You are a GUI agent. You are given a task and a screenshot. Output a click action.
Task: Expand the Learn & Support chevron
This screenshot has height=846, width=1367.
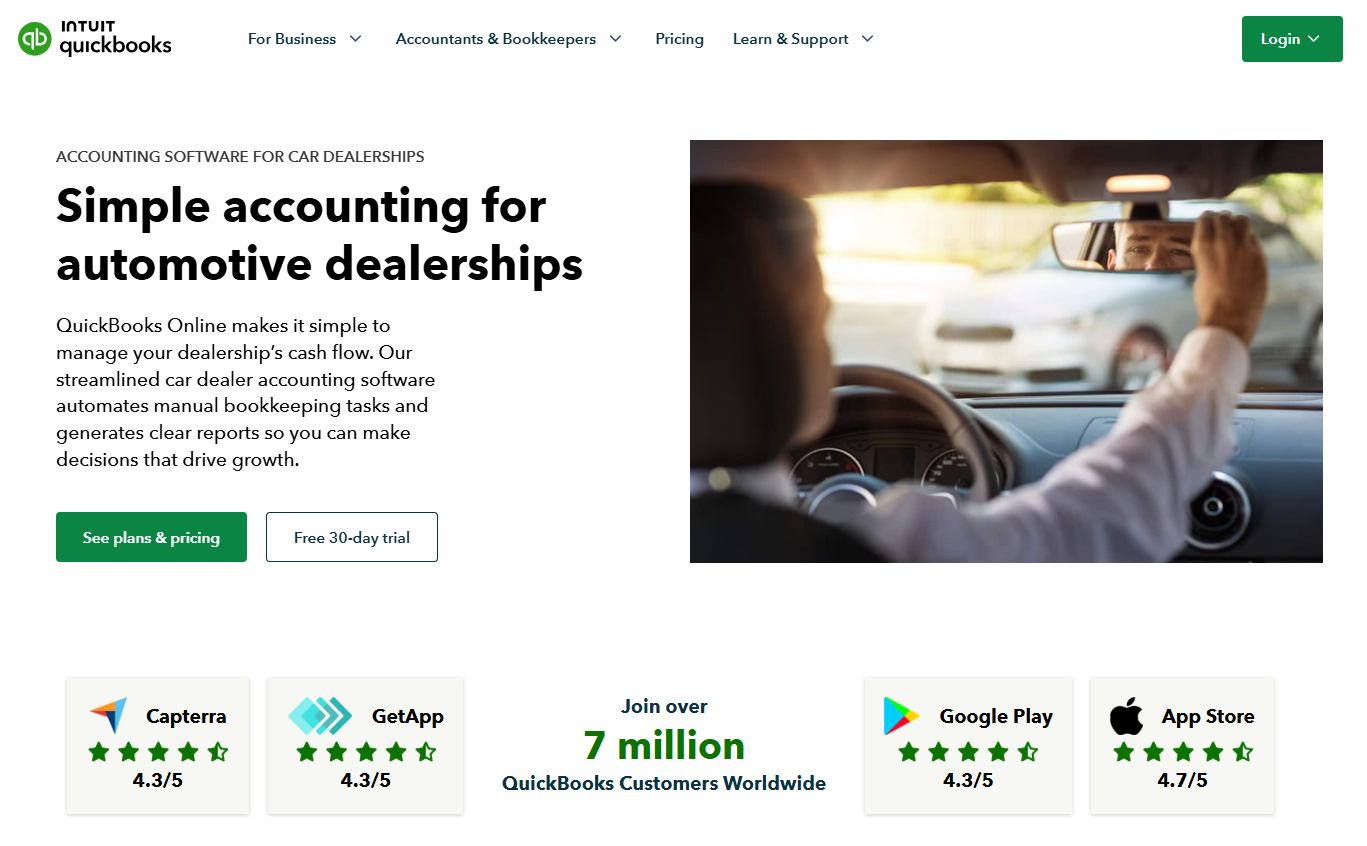click(867, 39)
